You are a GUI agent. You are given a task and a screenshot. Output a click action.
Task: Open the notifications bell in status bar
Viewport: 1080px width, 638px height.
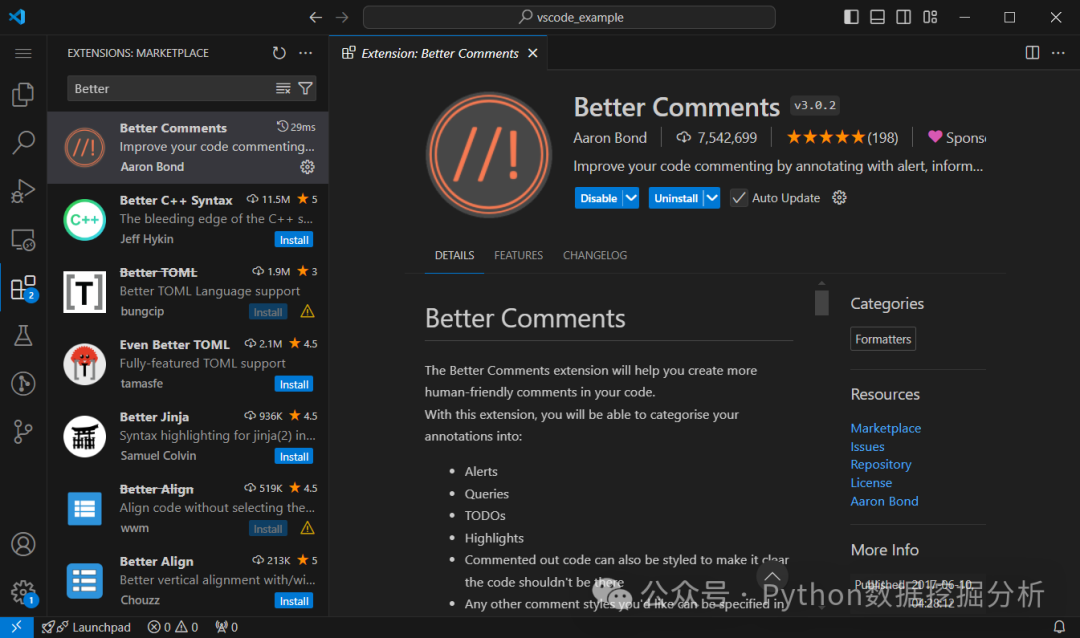(1059, 627)
